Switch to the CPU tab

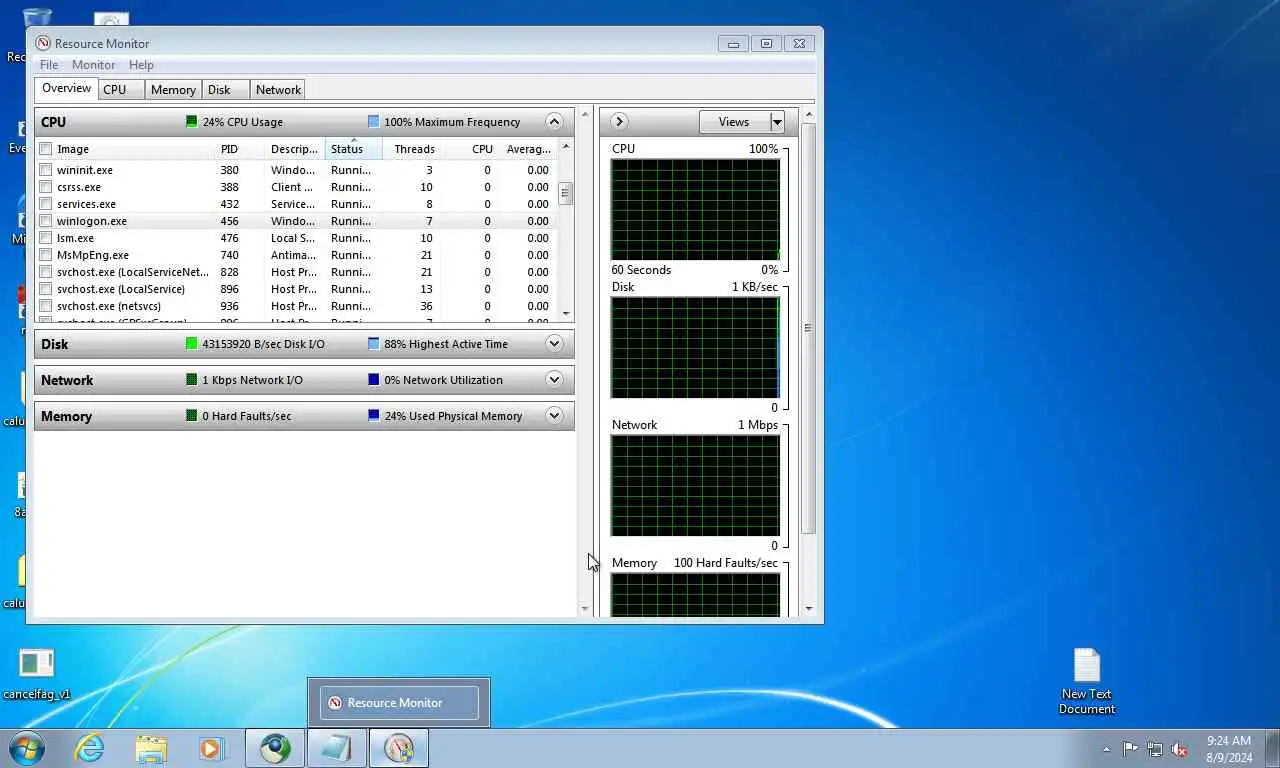(121, 90)
